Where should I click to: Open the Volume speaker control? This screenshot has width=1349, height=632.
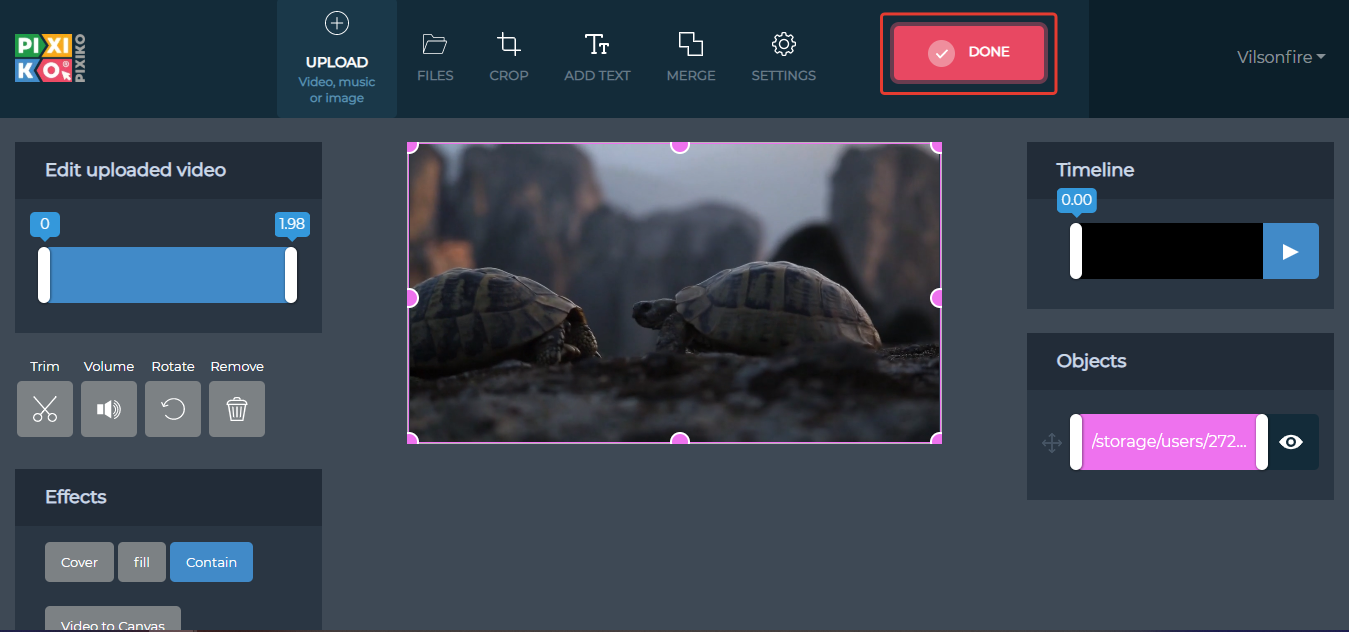(109, 409)
